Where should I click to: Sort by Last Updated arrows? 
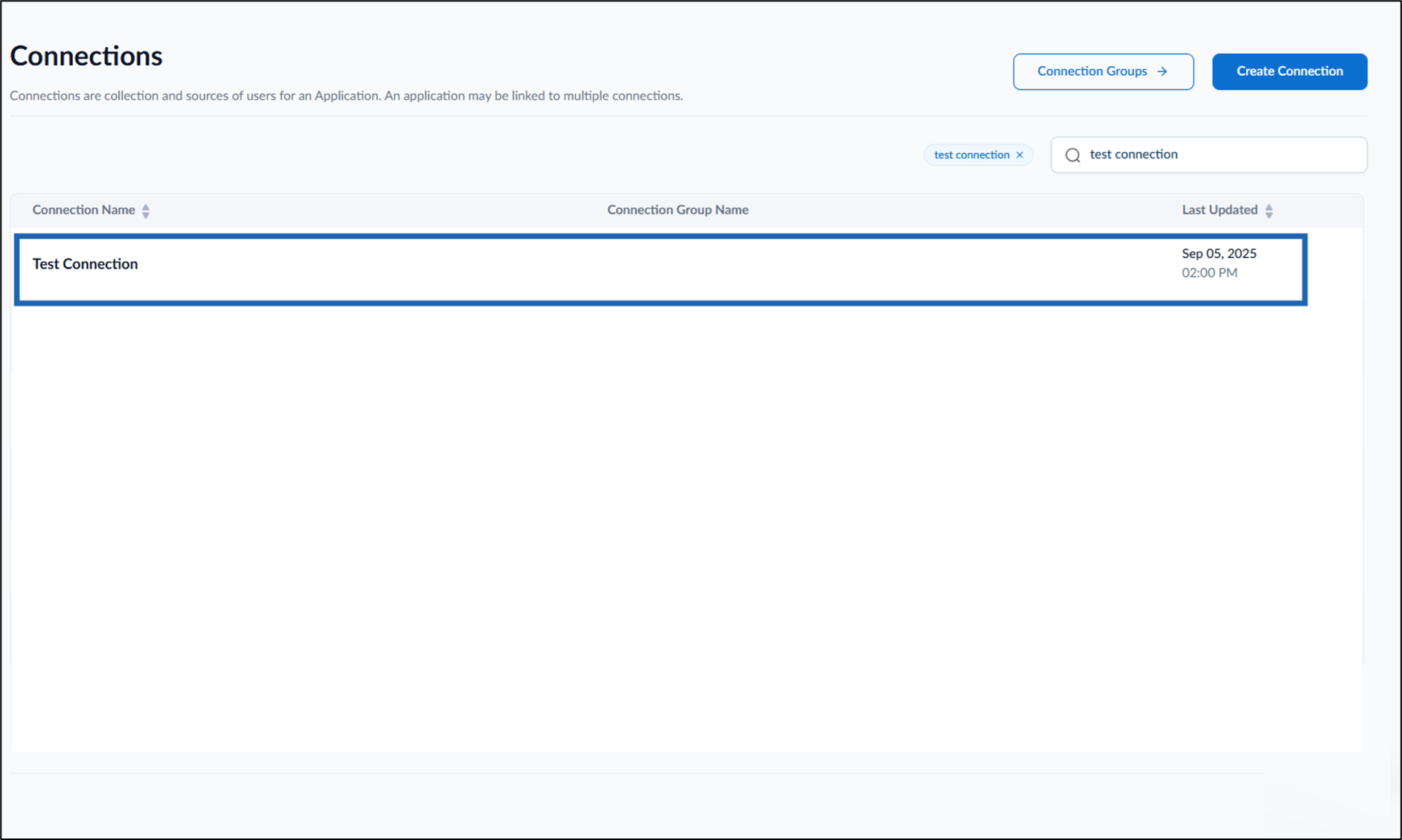coord(1269,211)
